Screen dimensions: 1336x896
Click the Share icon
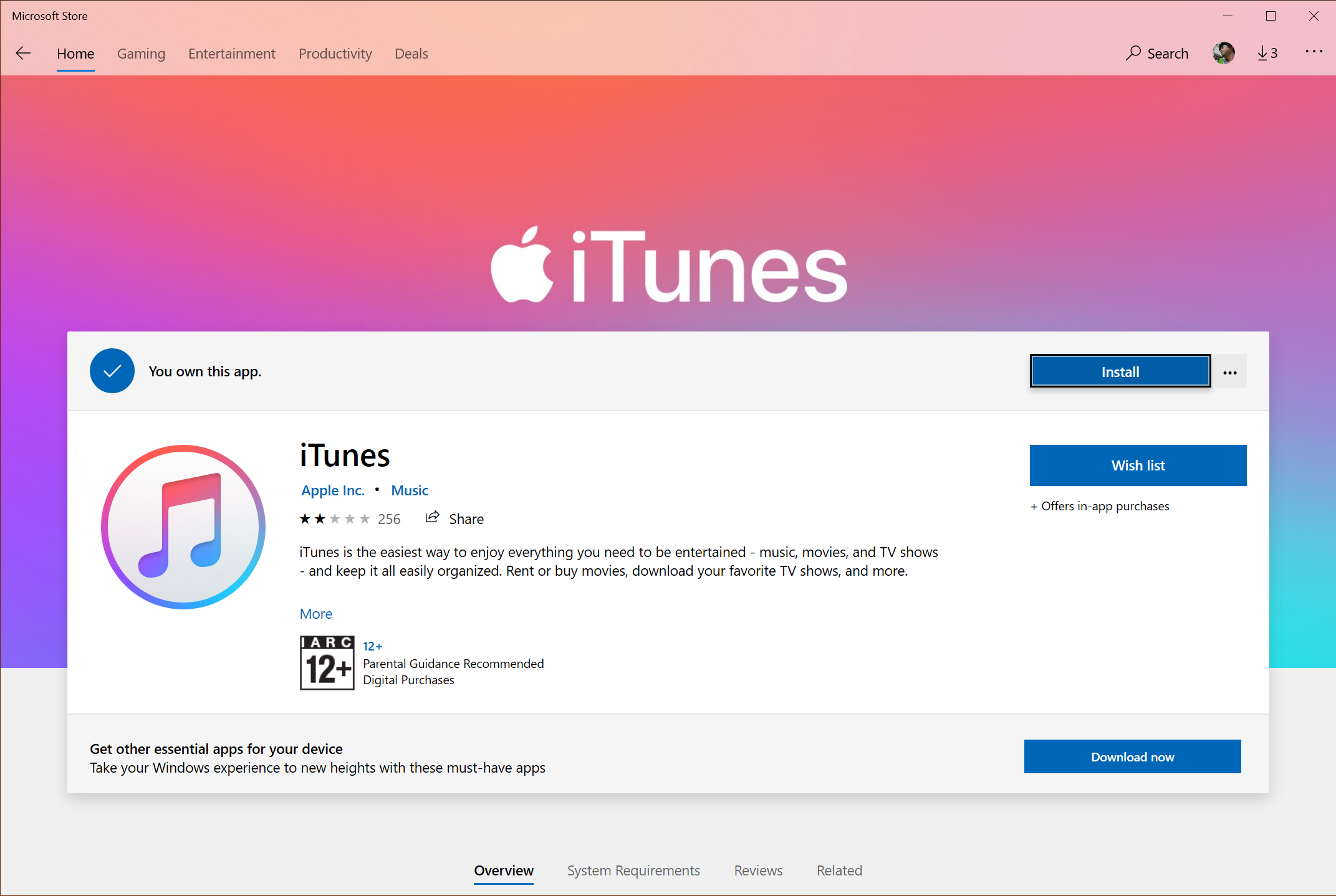(432, 518)
